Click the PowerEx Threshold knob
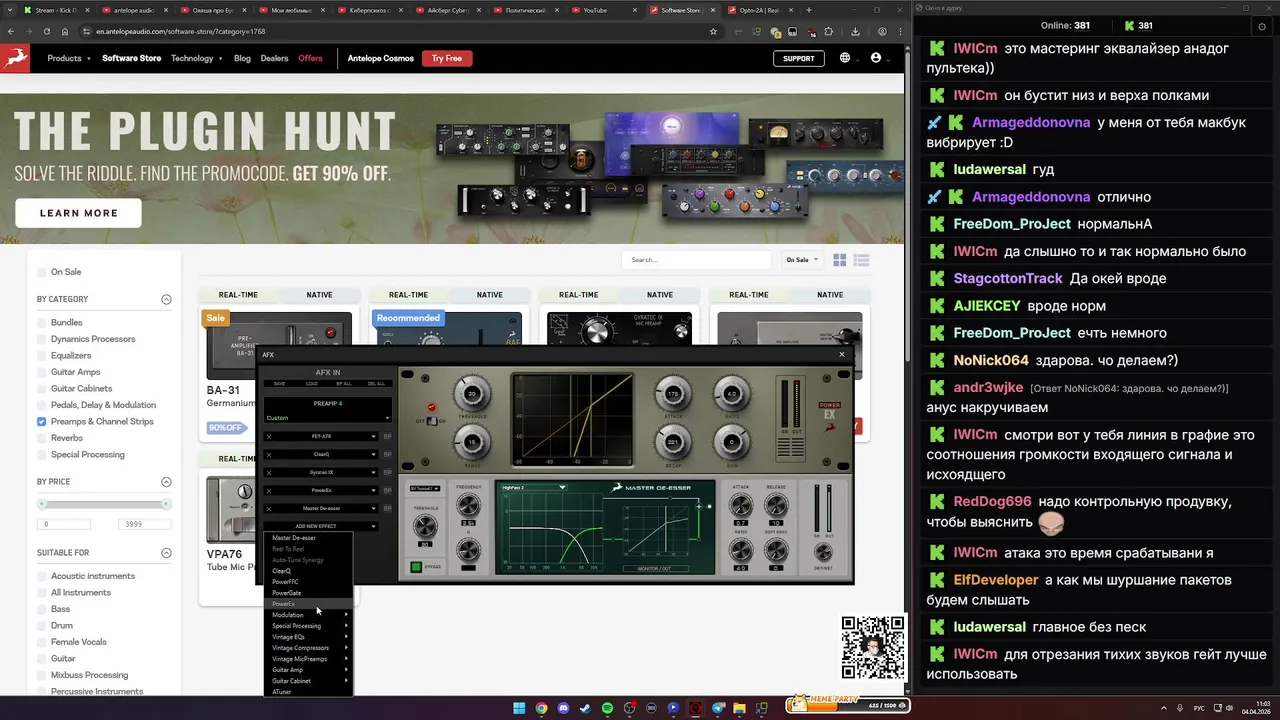This screenshot has height=720, width=1280. click(471, 393)
